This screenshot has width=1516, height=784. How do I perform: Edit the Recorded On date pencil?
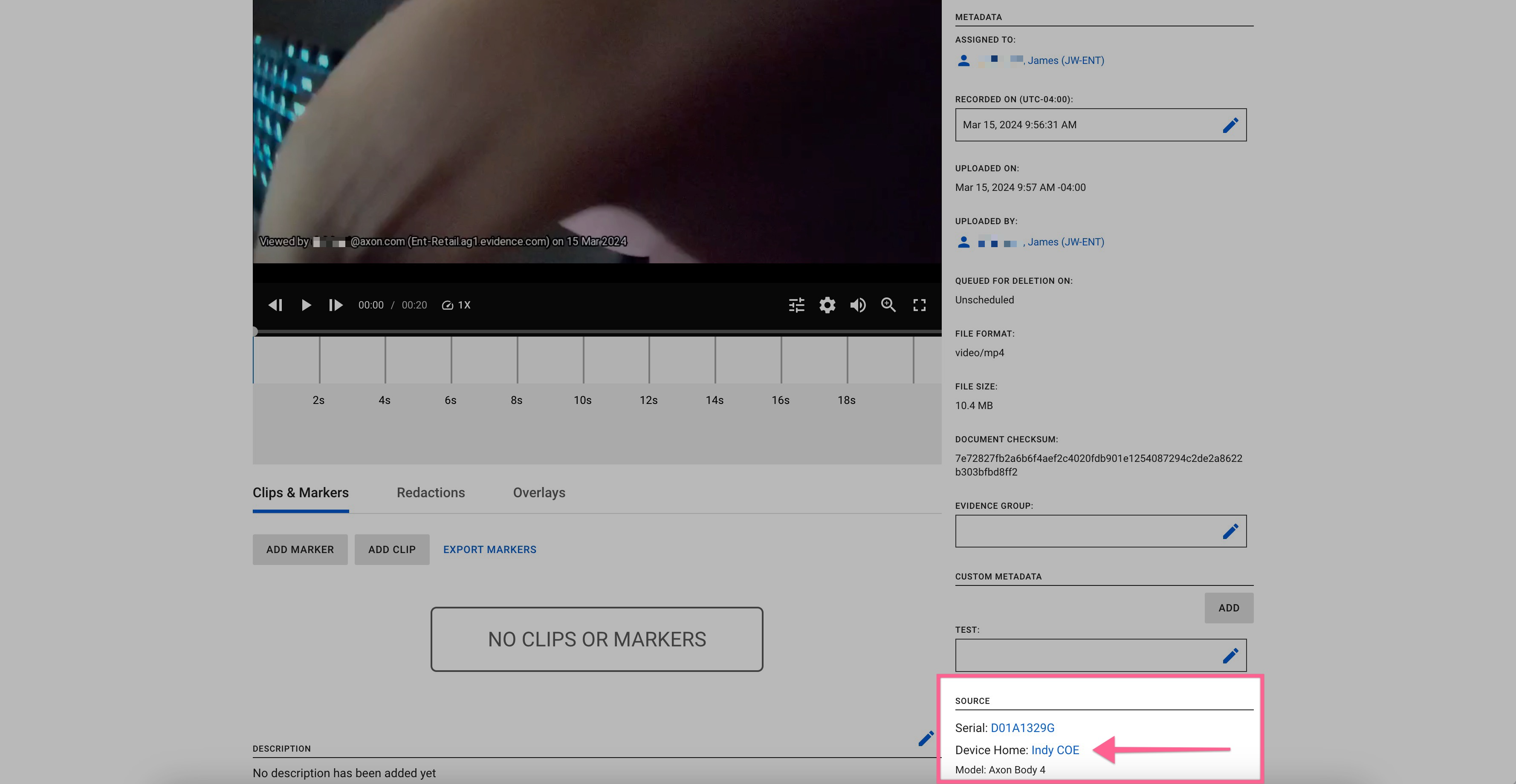[x=1230, y=125]
